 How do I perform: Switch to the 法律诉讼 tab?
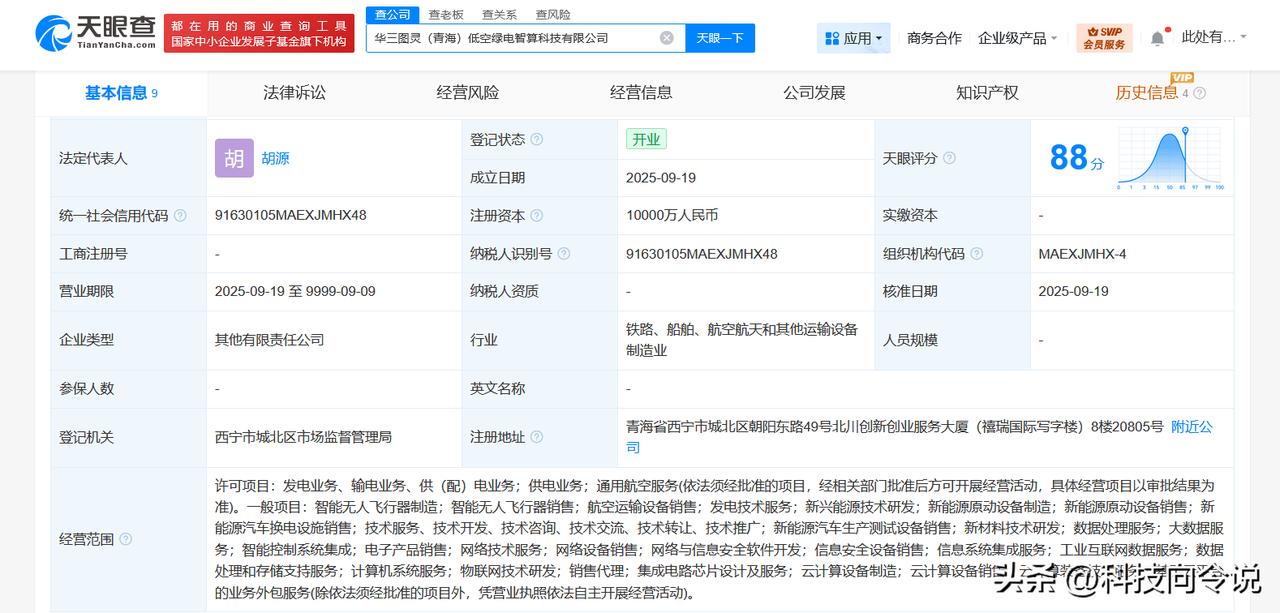coord(294,93)
